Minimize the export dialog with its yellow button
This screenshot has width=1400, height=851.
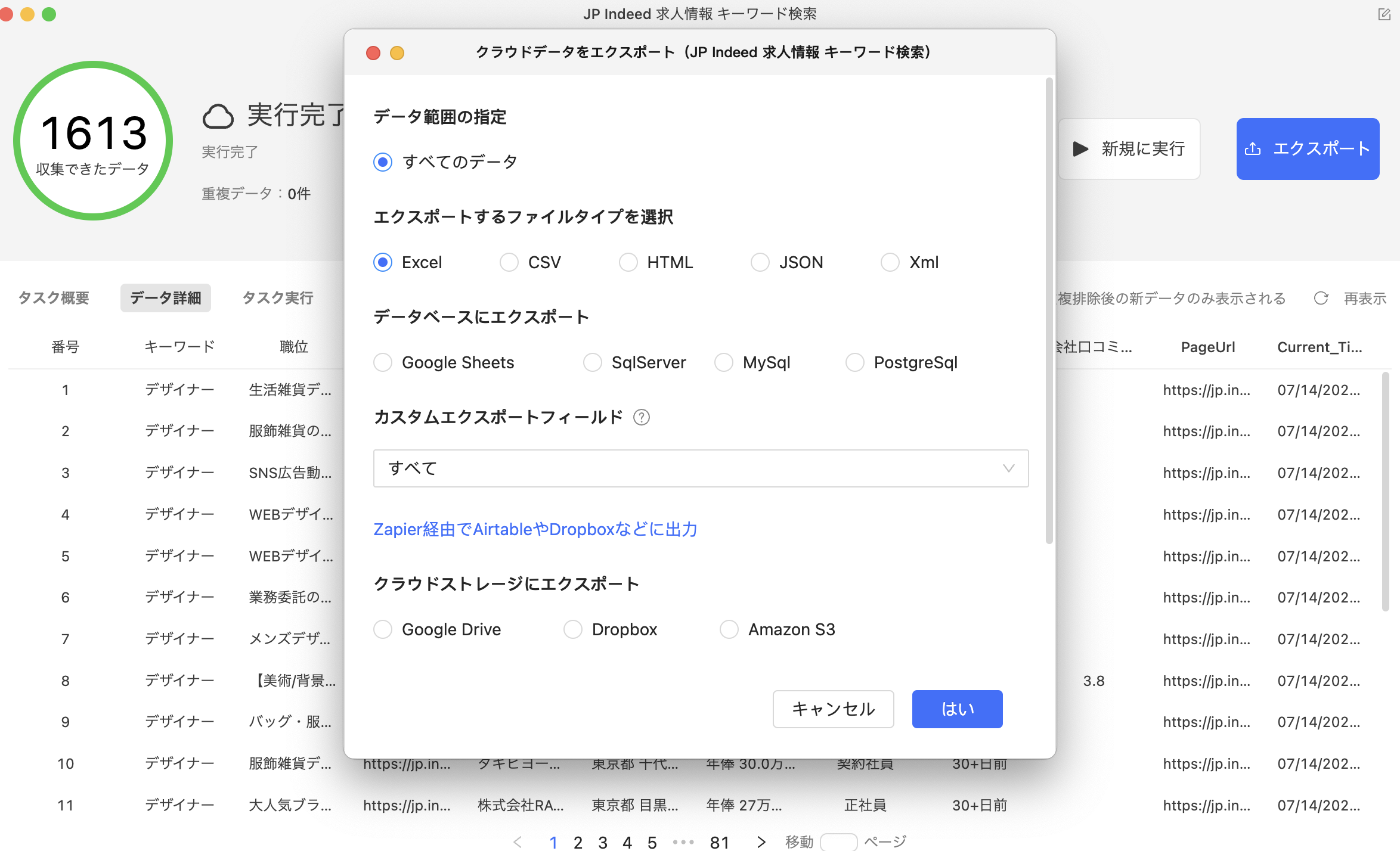coord(397,53)
